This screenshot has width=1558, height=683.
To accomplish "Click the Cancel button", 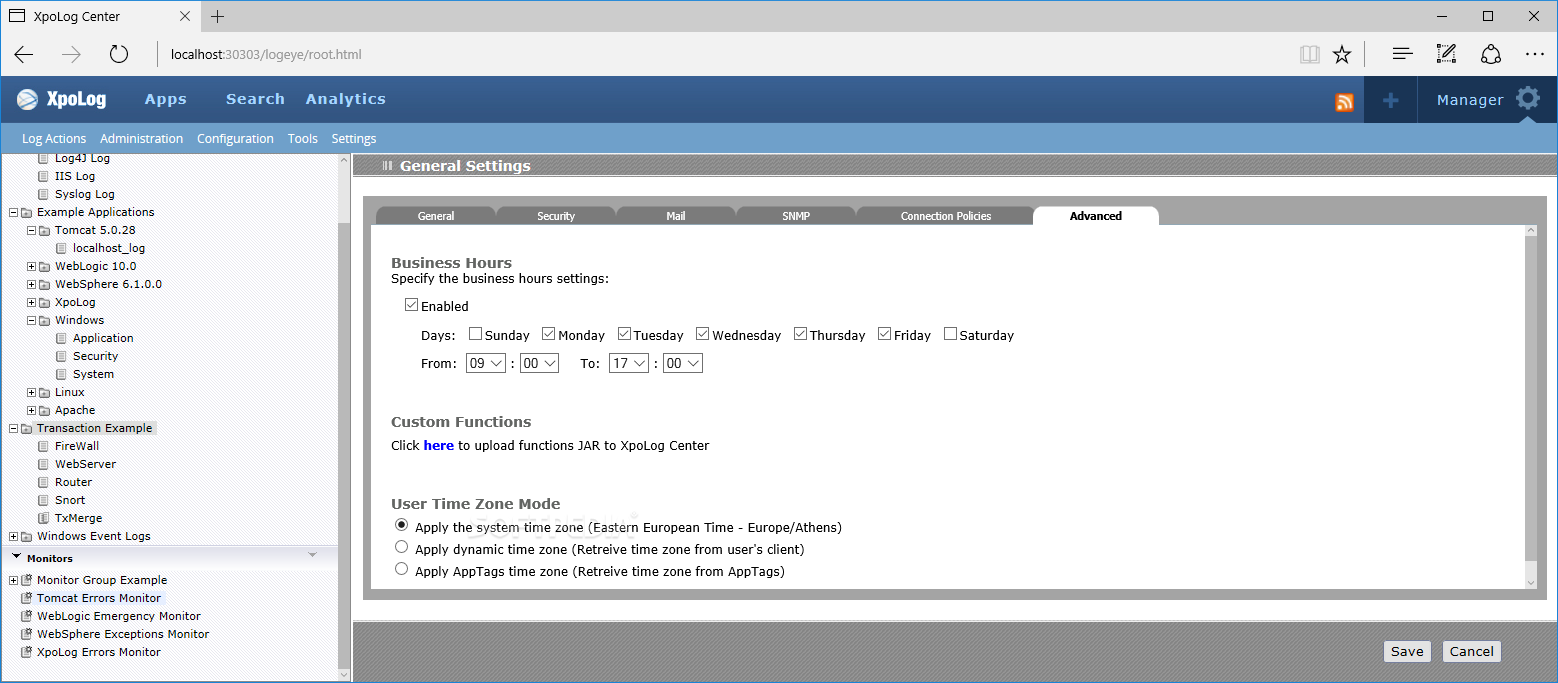I will pyautogui.click(x=1472, y=651).
